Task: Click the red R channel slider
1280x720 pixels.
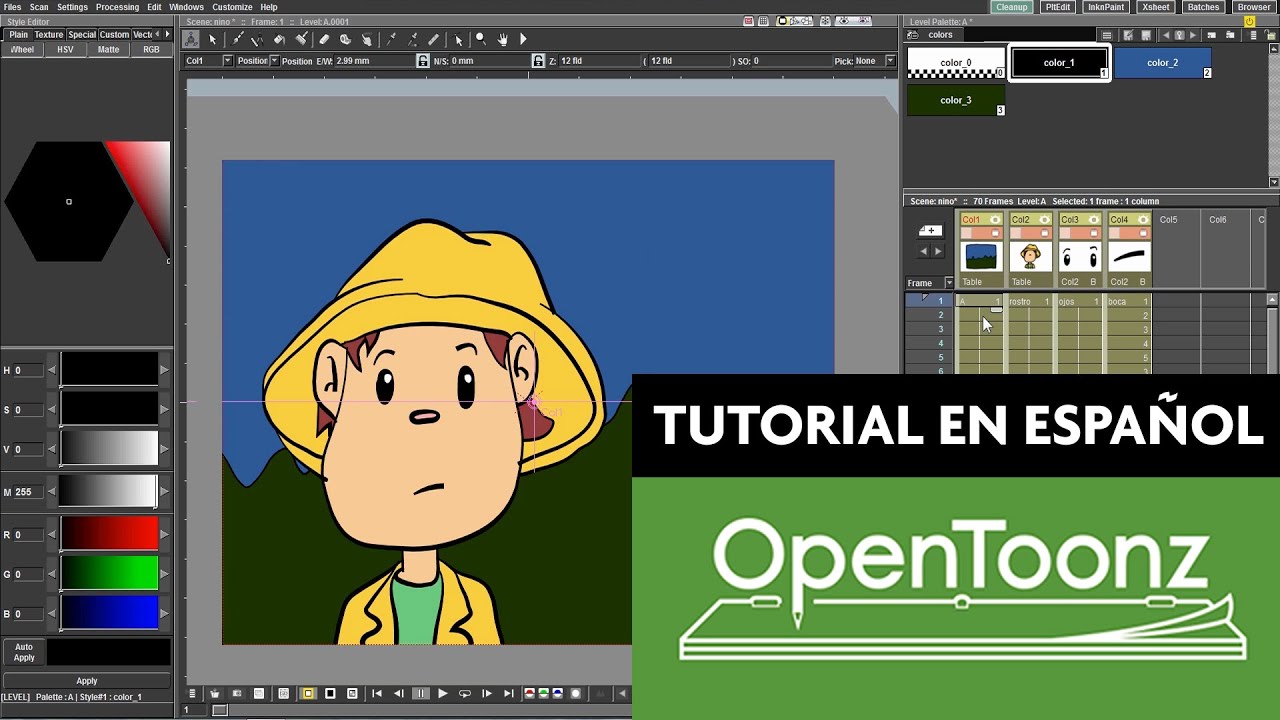Action: click(x=109, y=534)
